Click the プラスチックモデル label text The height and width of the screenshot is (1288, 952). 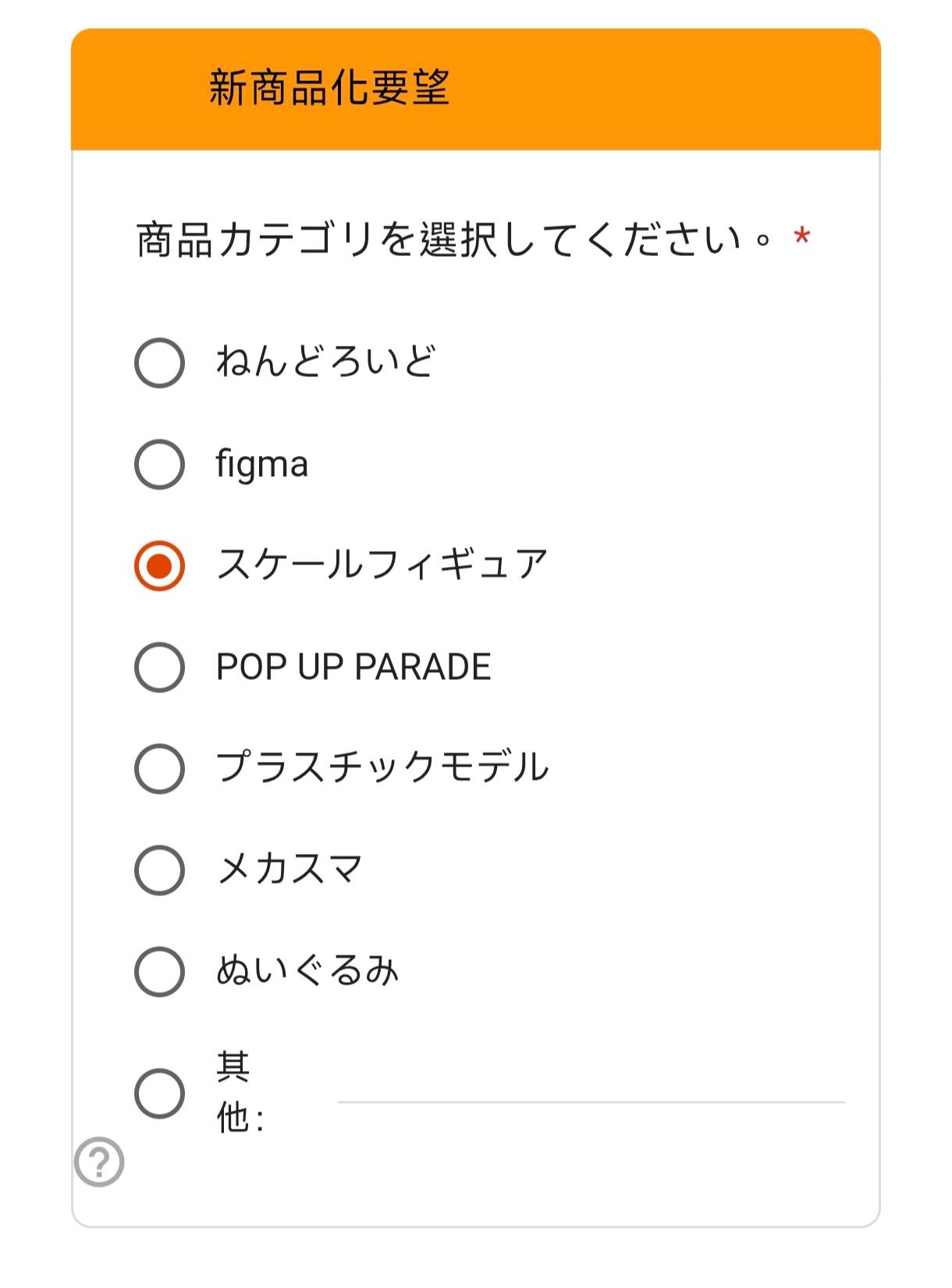point(382,767)
